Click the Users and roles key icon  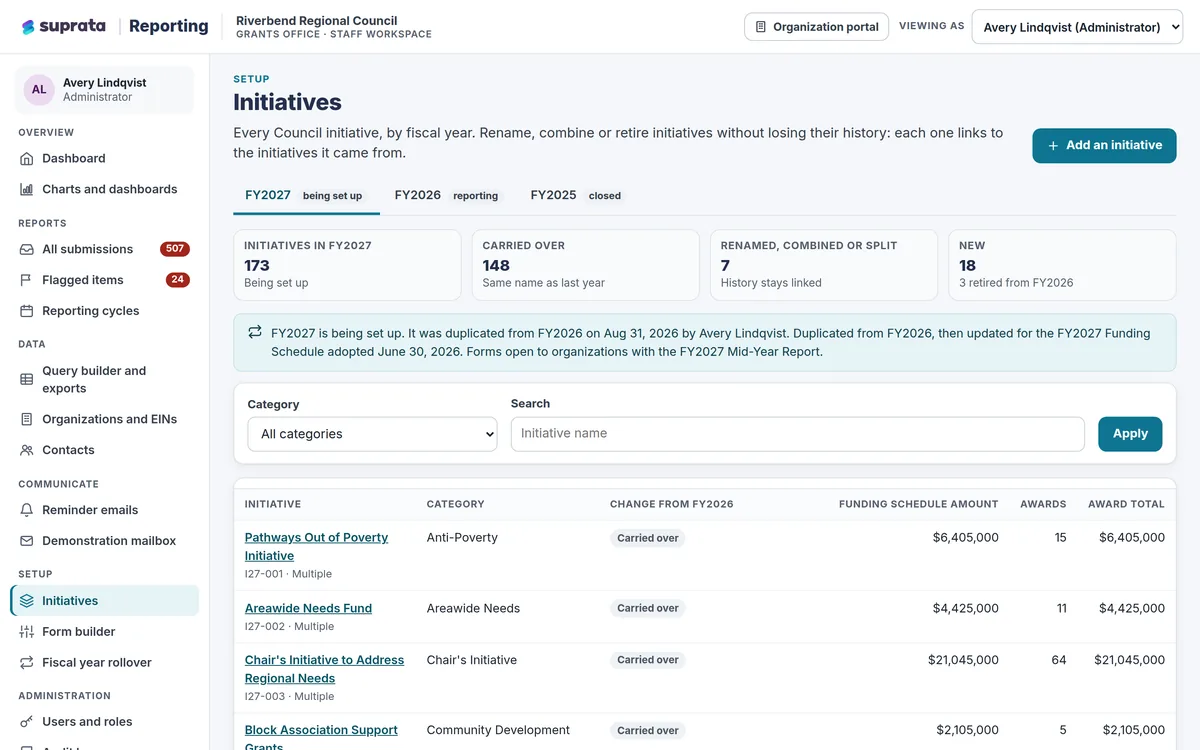[x=27, y=722]
